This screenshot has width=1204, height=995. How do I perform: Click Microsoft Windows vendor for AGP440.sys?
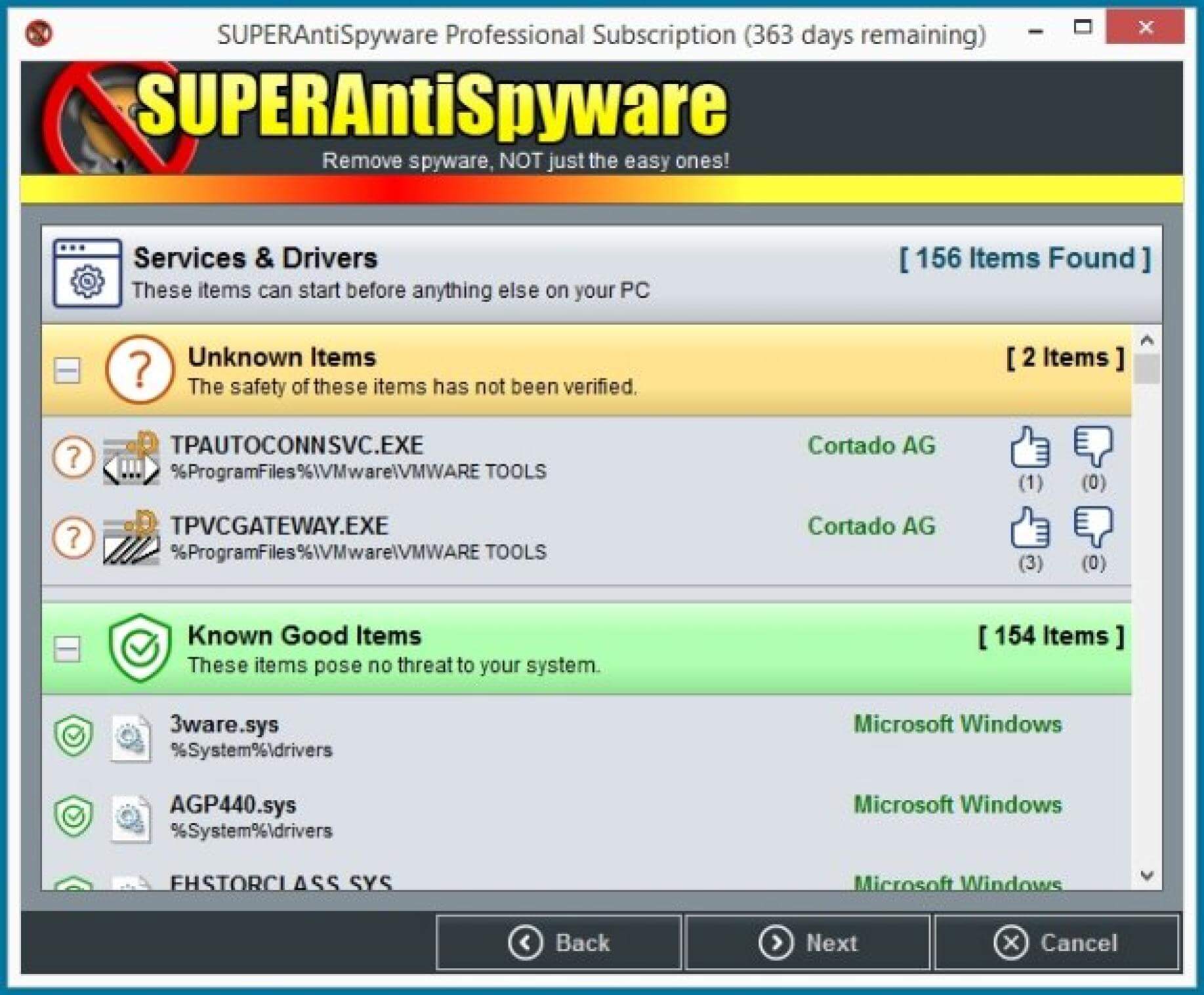tap(957, 805)
